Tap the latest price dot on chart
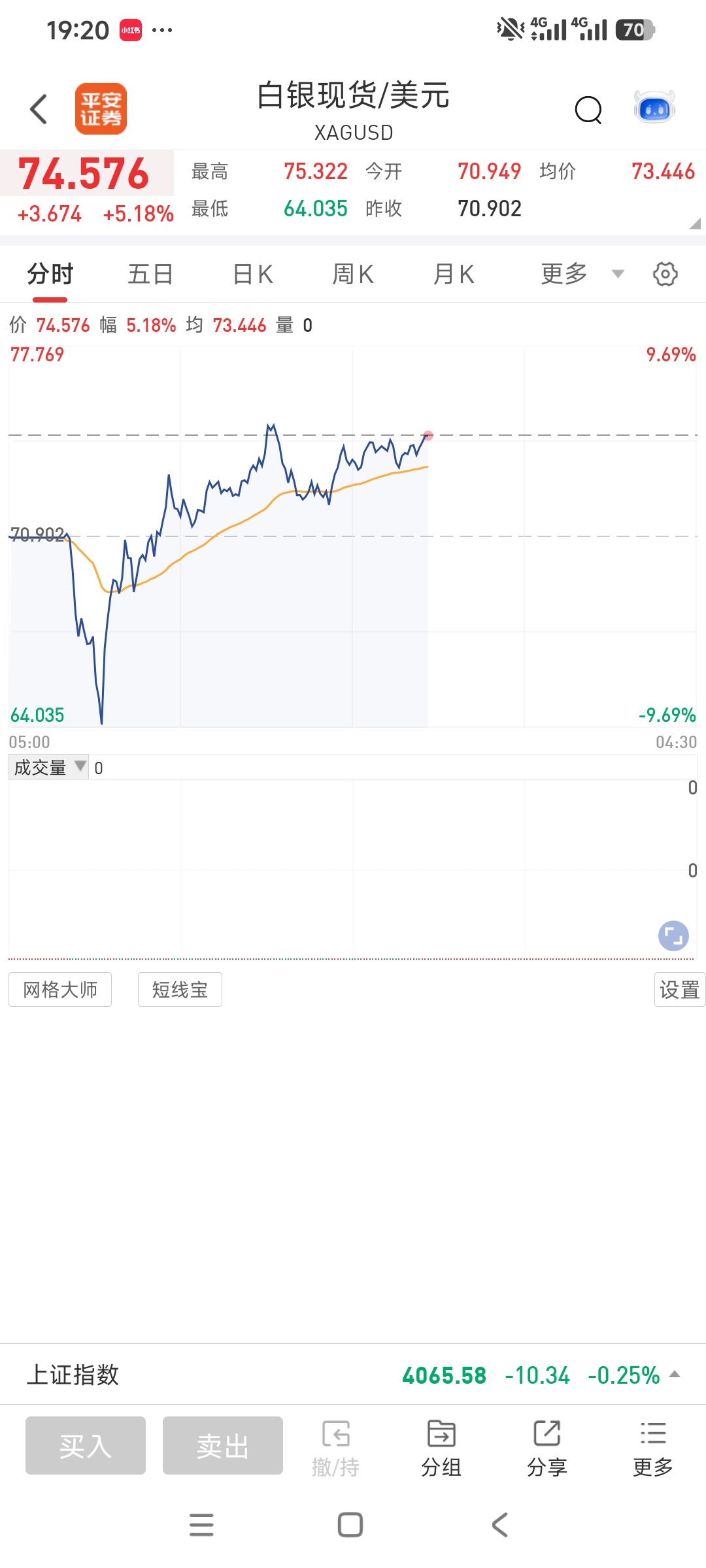 (x=428, y=435)
